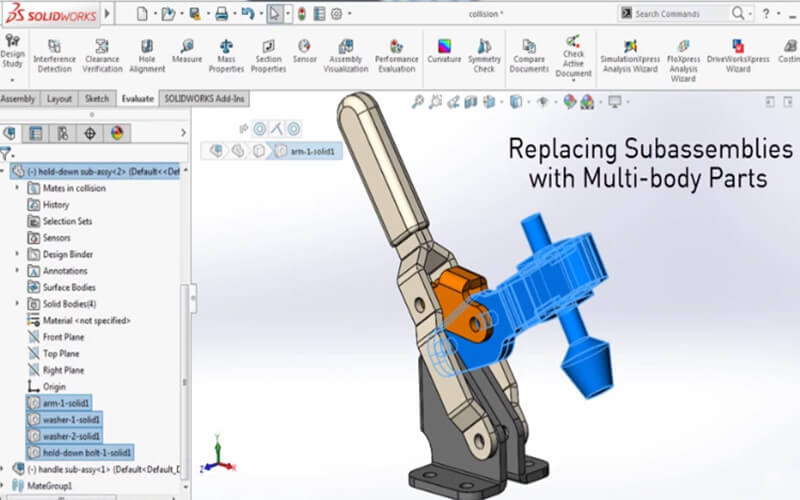Select the washer-1-solid1 body

click(x=64, y=419)
